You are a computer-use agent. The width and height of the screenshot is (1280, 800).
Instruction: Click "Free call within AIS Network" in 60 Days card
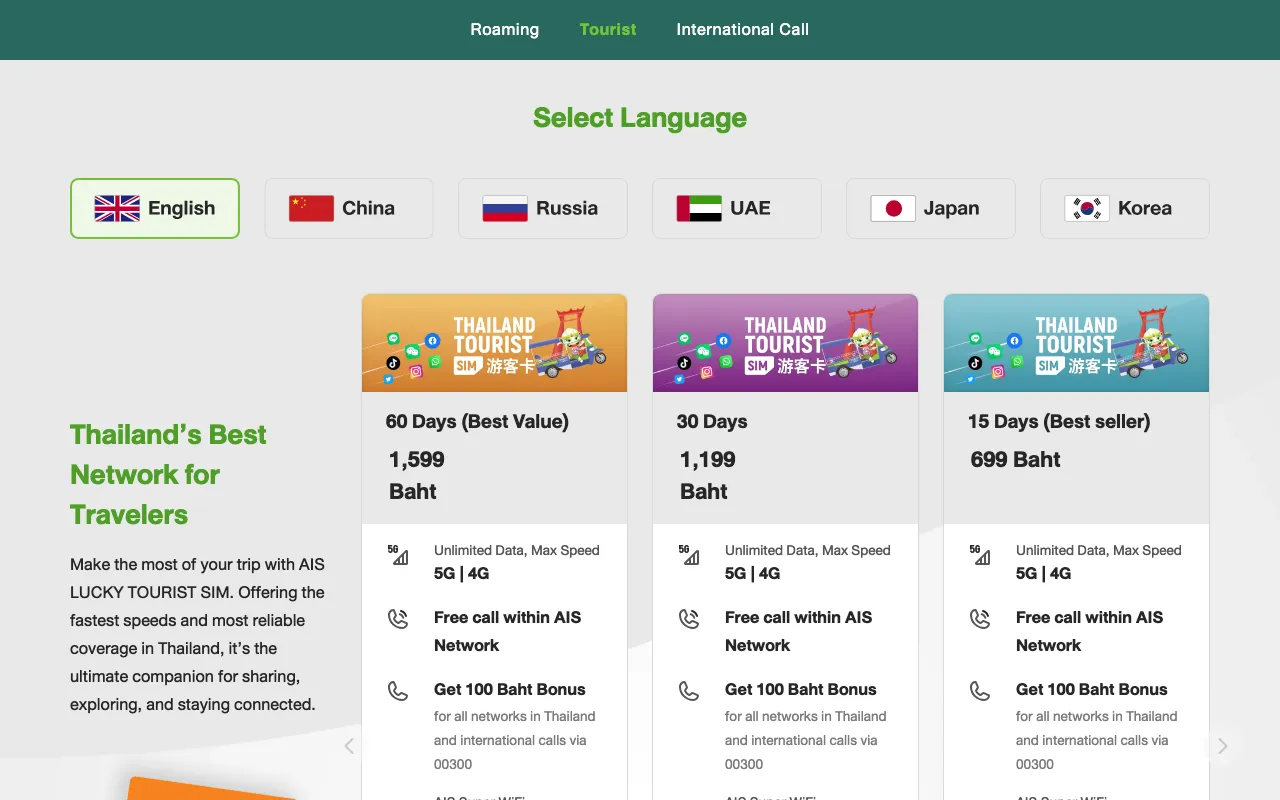pos(507,631)
